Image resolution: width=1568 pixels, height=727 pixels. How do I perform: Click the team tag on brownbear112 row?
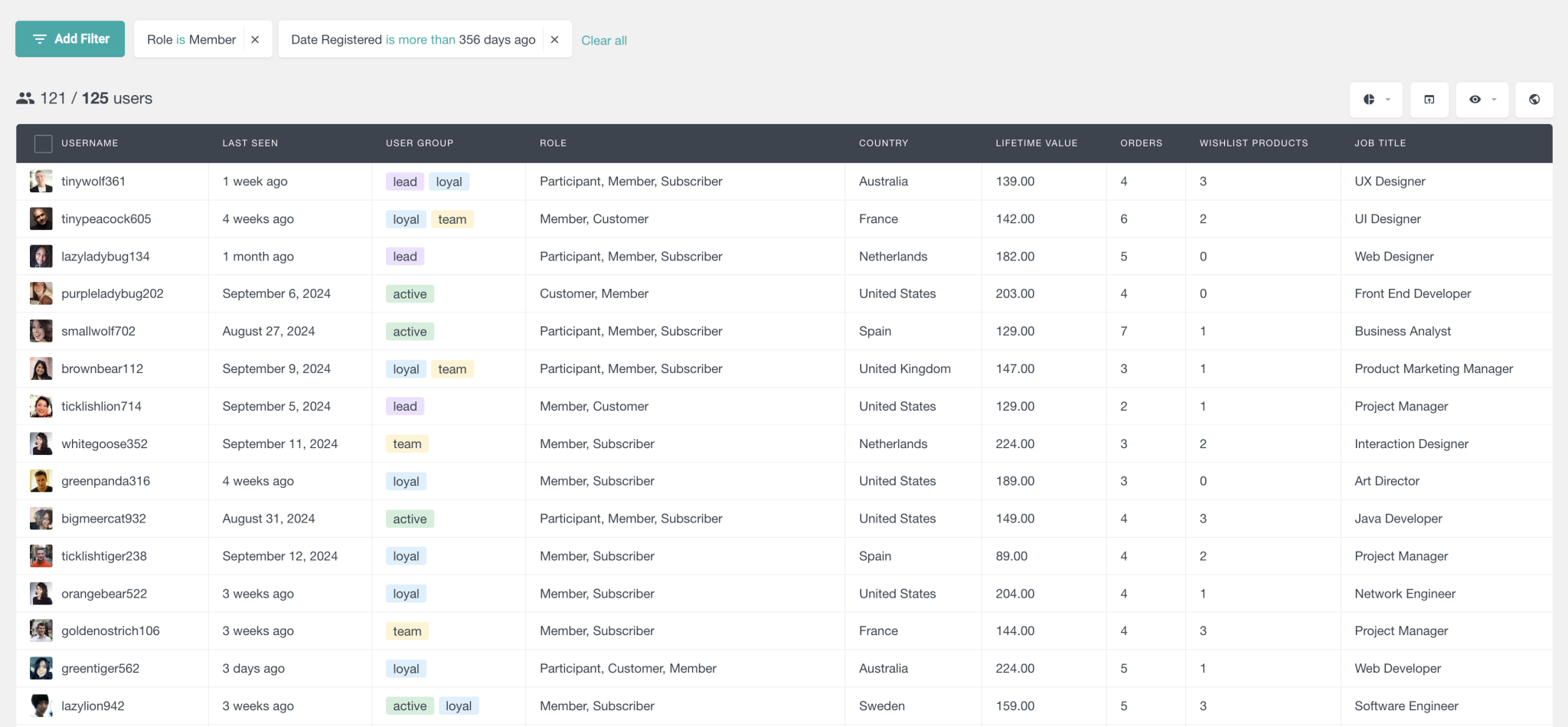coord(452,369)
